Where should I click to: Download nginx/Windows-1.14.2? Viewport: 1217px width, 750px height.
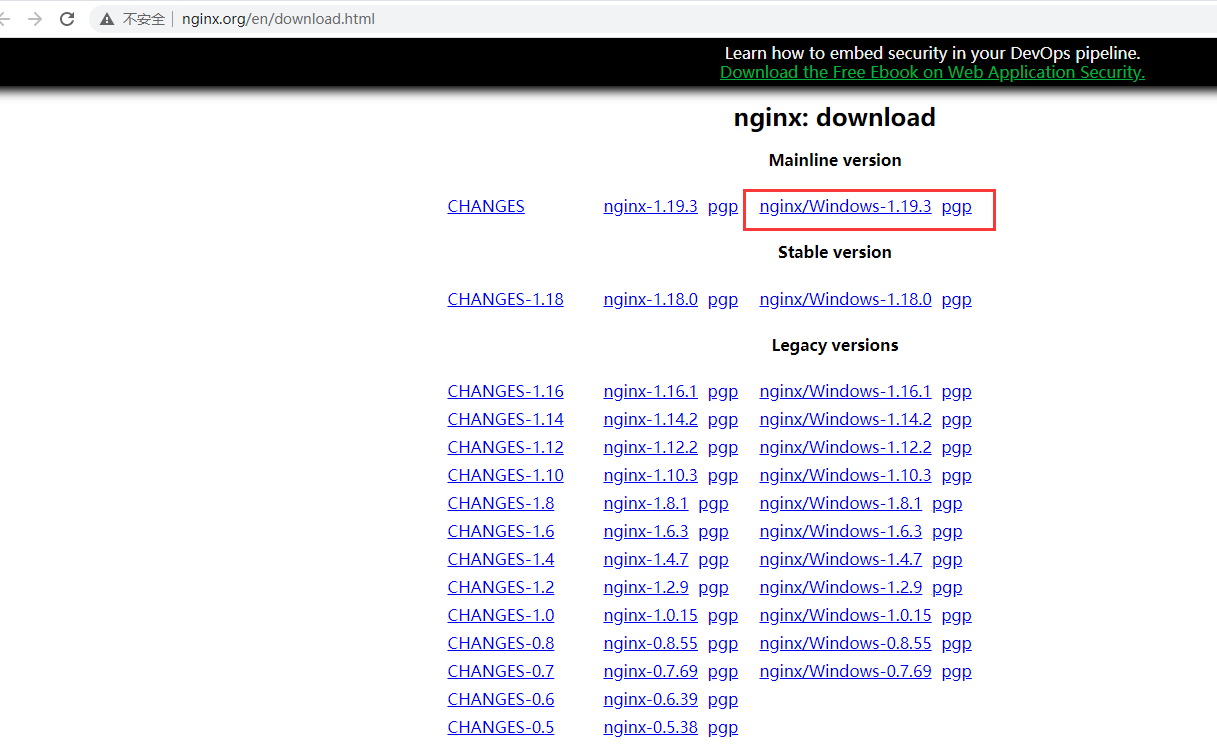845,419
